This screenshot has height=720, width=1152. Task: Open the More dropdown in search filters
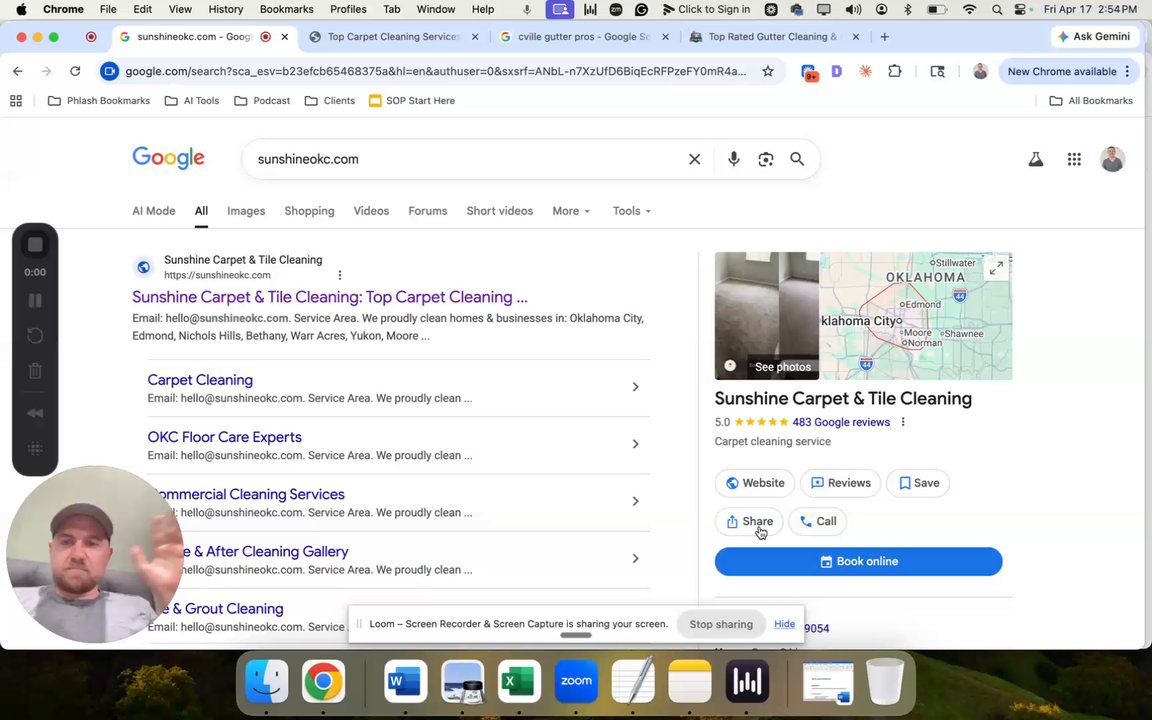pyautogui.click(x=571, y=211)
